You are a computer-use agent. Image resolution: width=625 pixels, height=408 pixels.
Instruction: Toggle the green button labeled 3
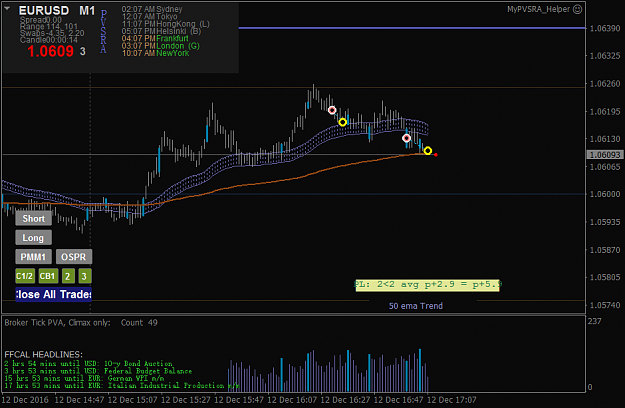coord(84,276)
